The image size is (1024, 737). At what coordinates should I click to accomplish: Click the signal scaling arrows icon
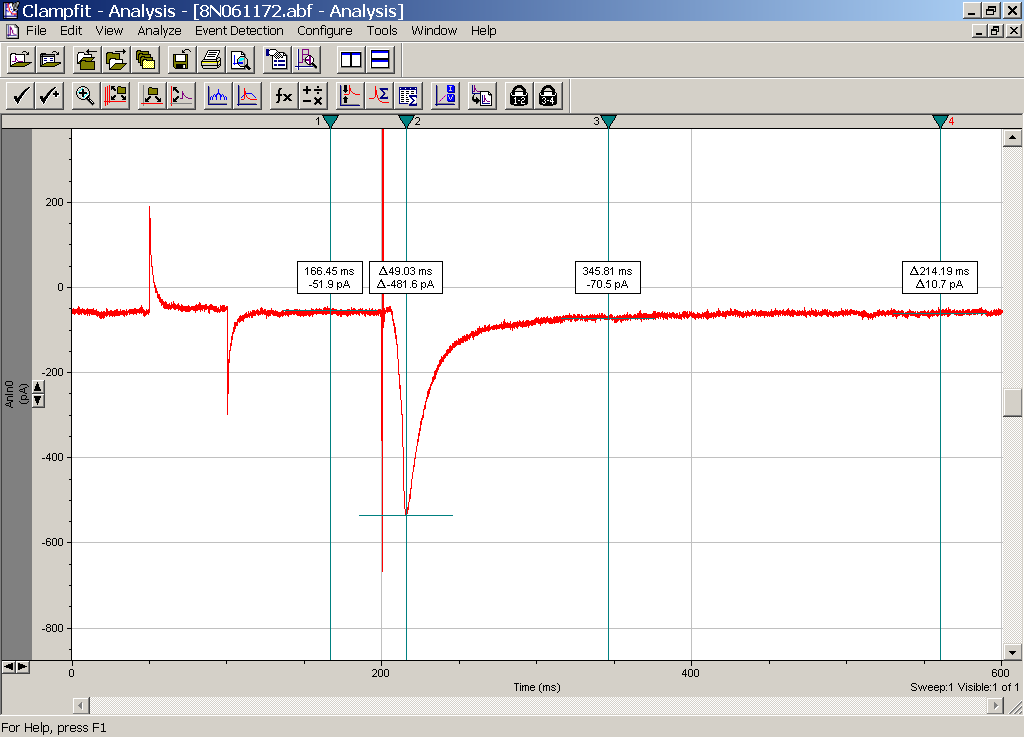pyautogui.click(x=182, y=96)
